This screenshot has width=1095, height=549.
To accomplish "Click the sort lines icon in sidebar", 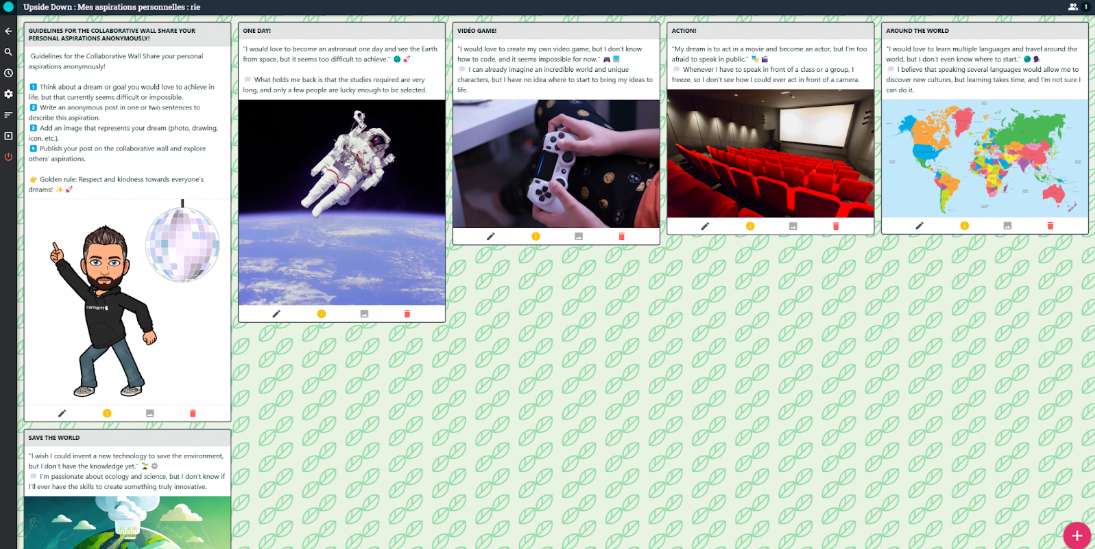I will coord(8,115).
